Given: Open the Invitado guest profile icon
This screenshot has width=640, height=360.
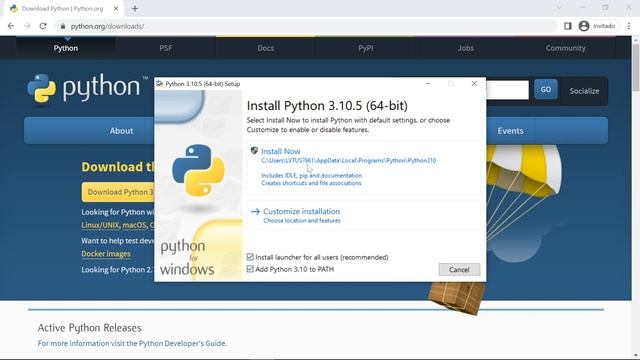Looking at the screenshot, I should [x=584, y=26].
